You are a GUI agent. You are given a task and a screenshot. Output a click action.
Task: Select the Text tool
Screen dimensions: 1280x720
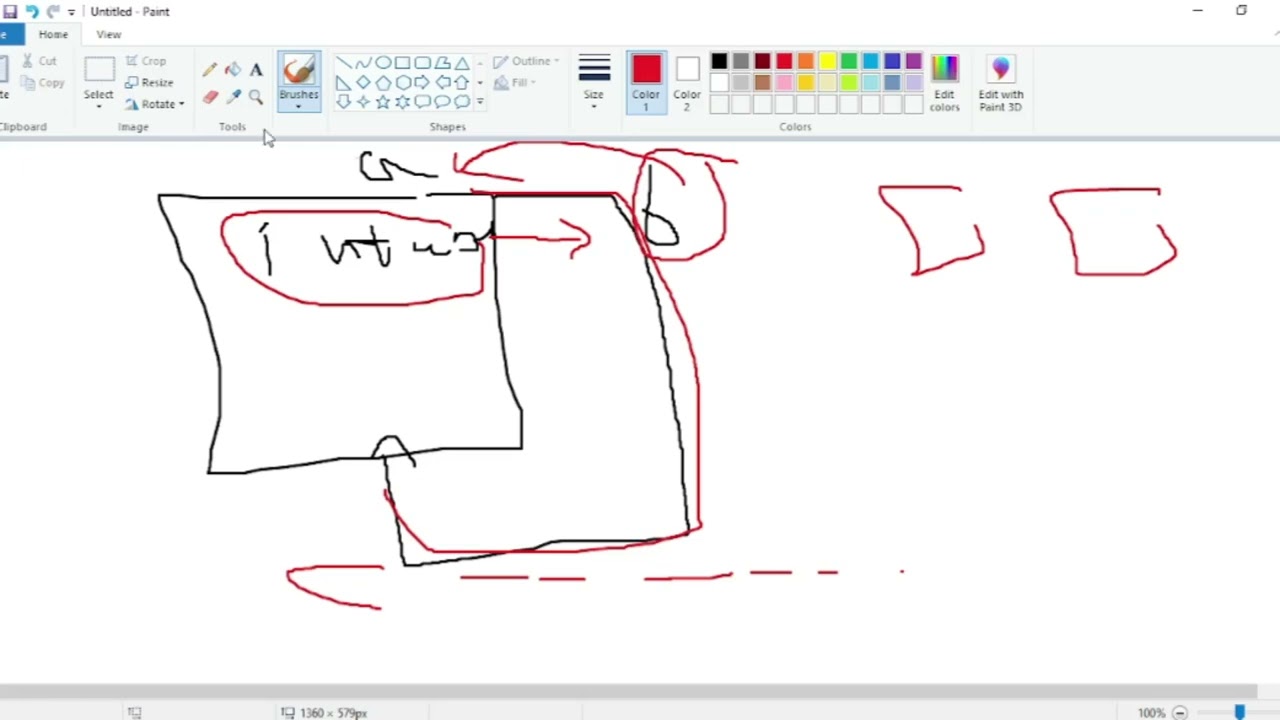pyautogui.click(x=256, y=70)
